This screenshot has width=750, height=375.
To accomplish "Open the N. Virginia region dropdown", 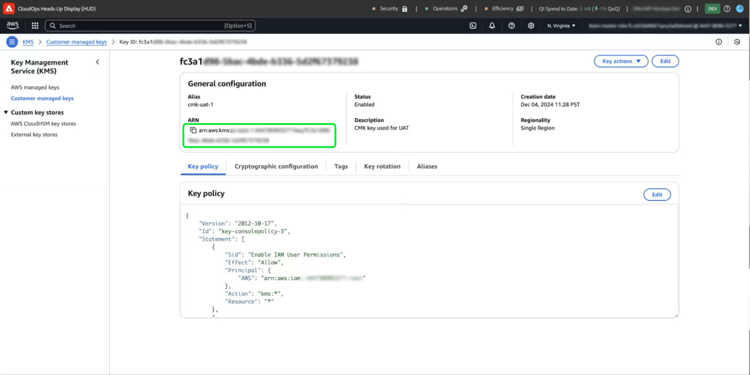I will (561, 26).
